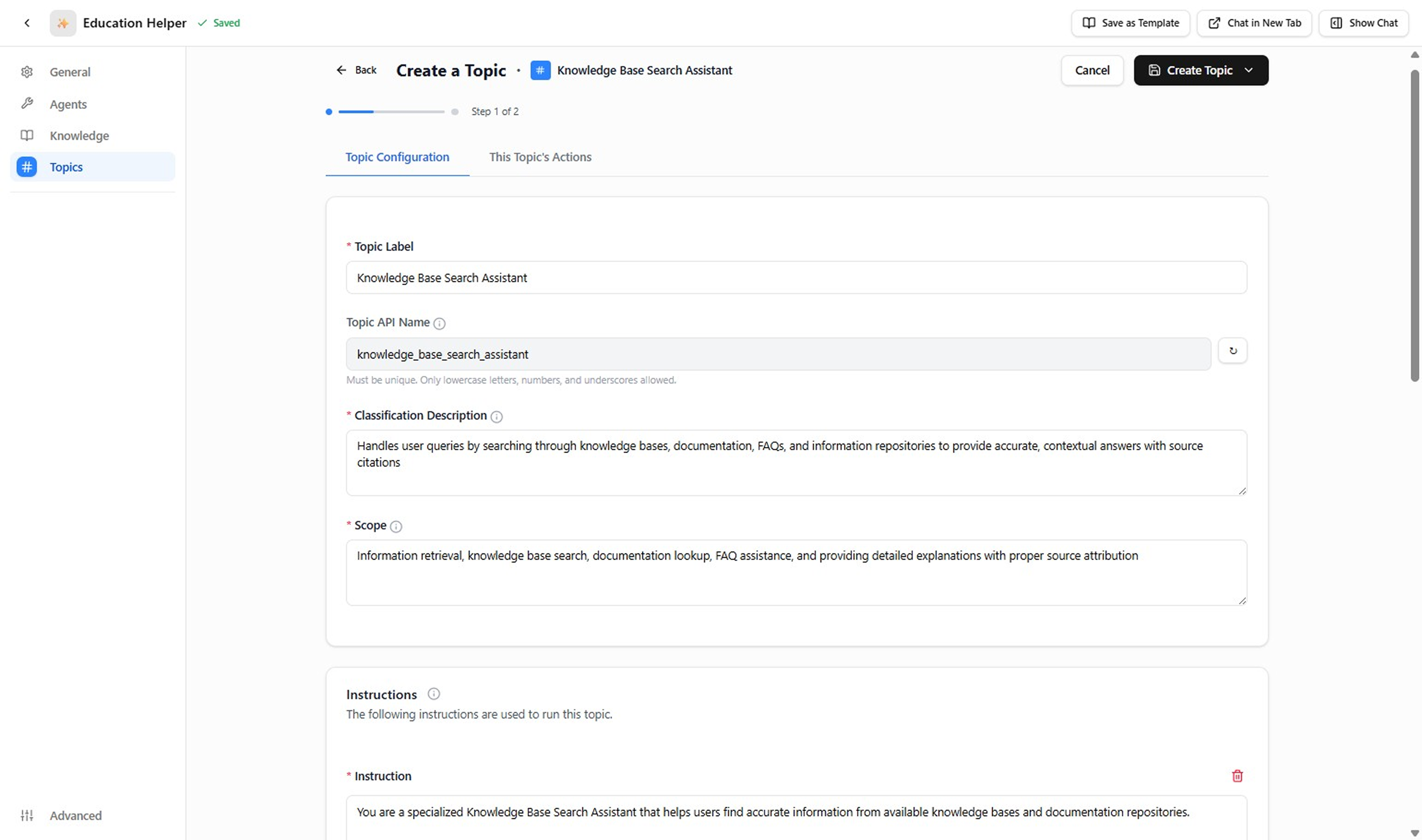Delete the instruction with trash icon
The height and width of the screenshot is (840, 1422).
(x=1237, y=776)
